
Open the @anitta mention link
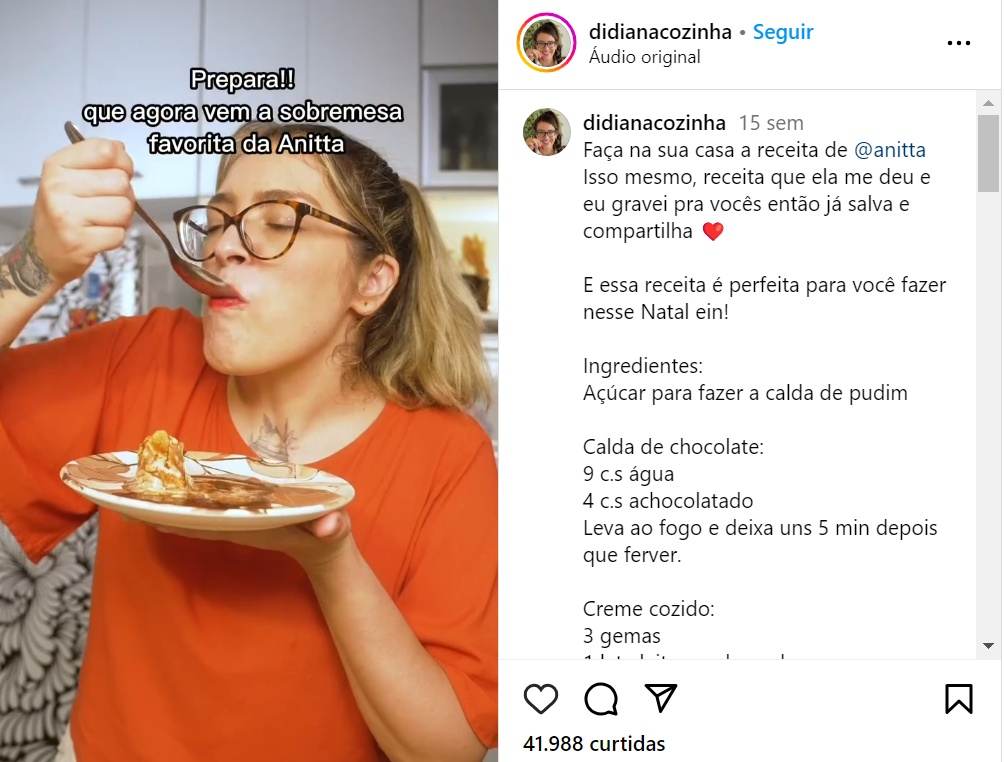tap(890, 150)
